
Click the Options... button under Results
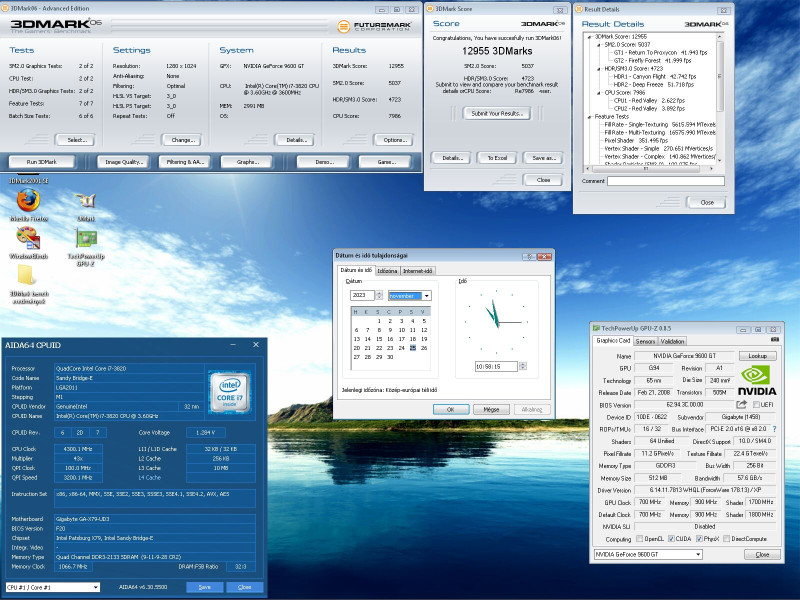[x=393, y=140]
